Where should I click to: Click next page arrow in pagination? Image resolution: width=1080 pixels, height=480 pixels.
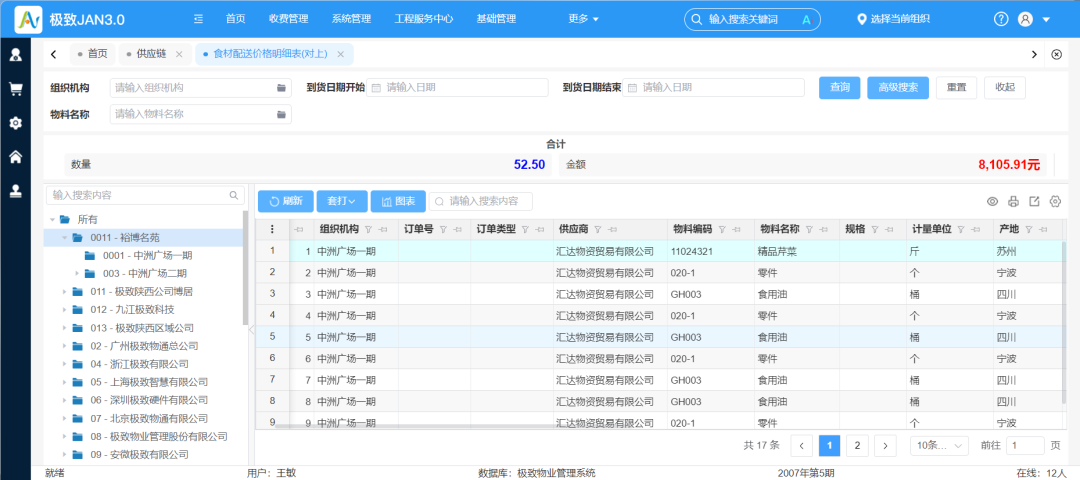[x=886, y=446]
